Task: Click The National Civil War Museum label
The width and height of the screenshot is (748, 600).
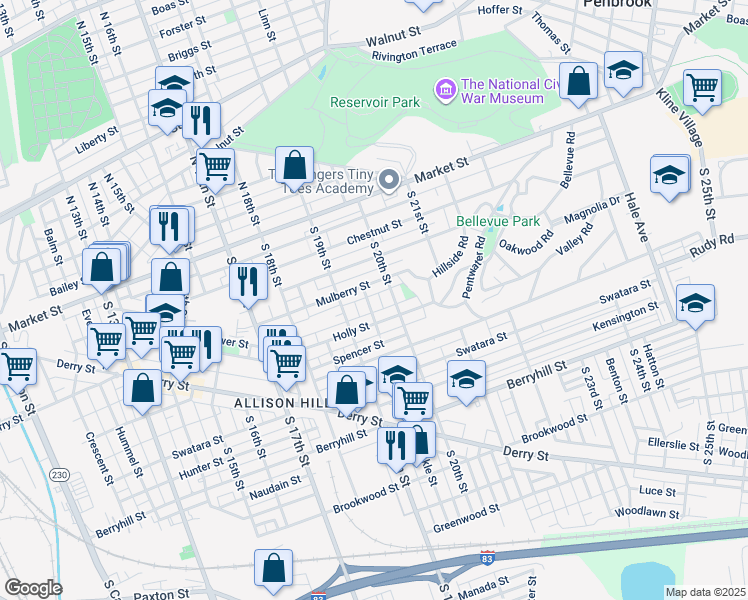Action: point(510,92)
